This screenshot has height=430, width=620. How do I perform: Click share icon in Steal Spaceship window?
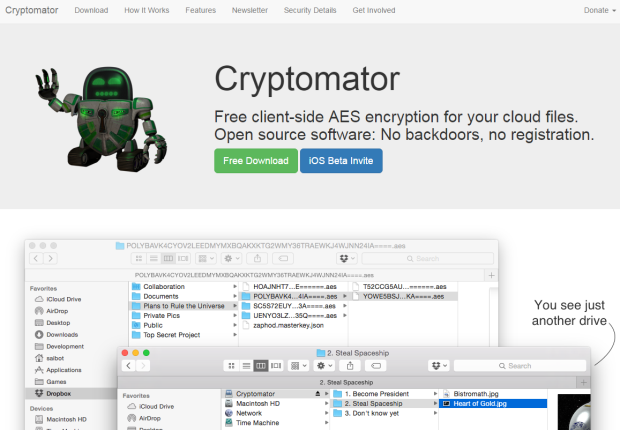tap(350, 366)
